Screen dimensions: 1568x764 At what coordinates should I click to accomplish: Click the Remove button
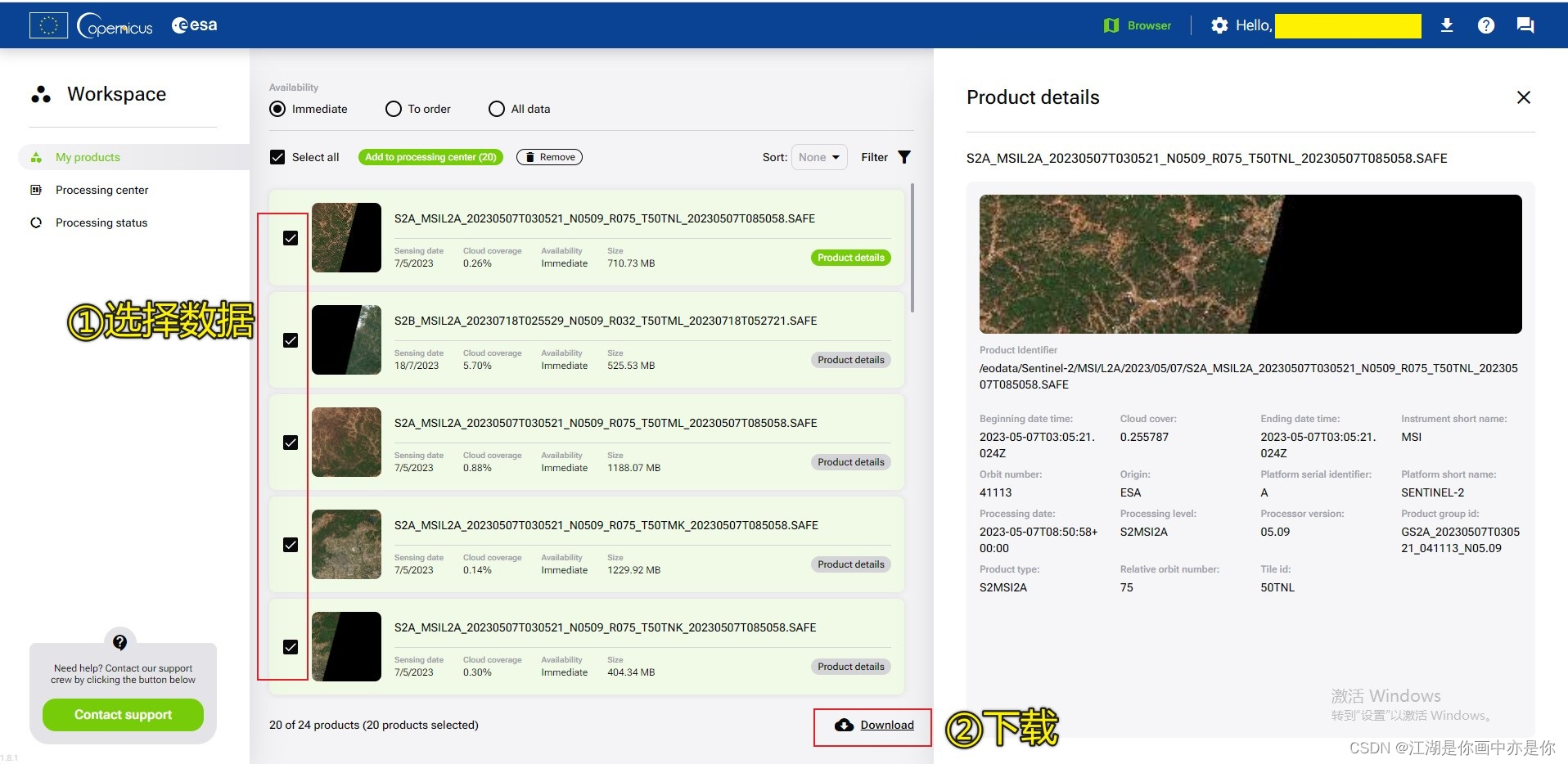pyautogui.click(x=549, y=157)
